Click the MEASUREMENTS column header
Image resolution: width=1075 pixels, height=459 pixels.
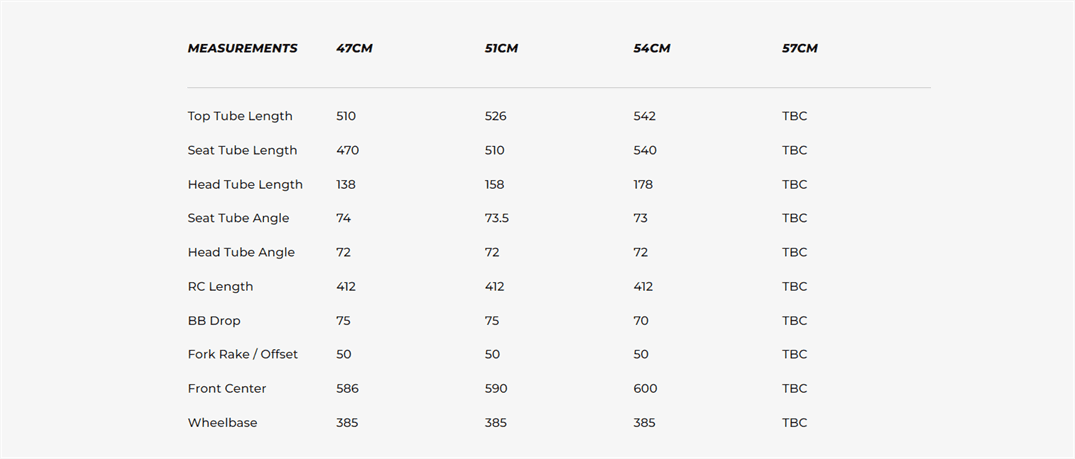click(243, 49)
